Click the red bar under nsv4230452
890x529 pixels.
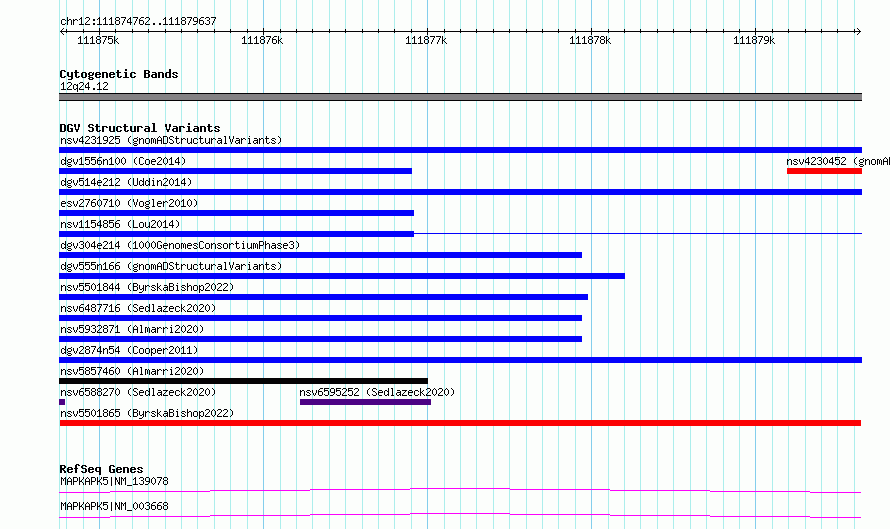[824, 171]
